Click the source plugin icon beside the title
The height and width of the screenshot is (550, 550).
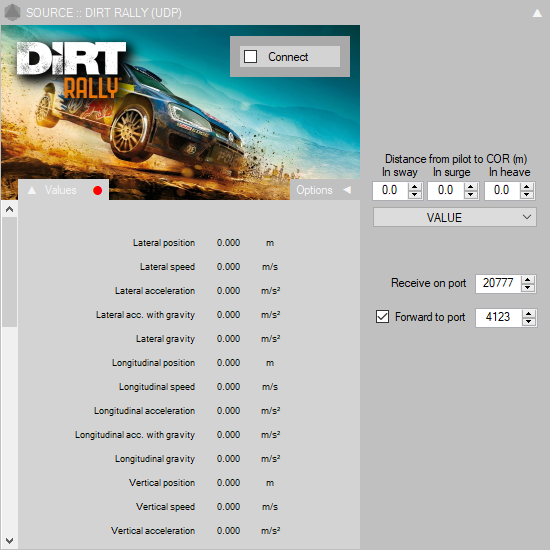tap(12, 12)
